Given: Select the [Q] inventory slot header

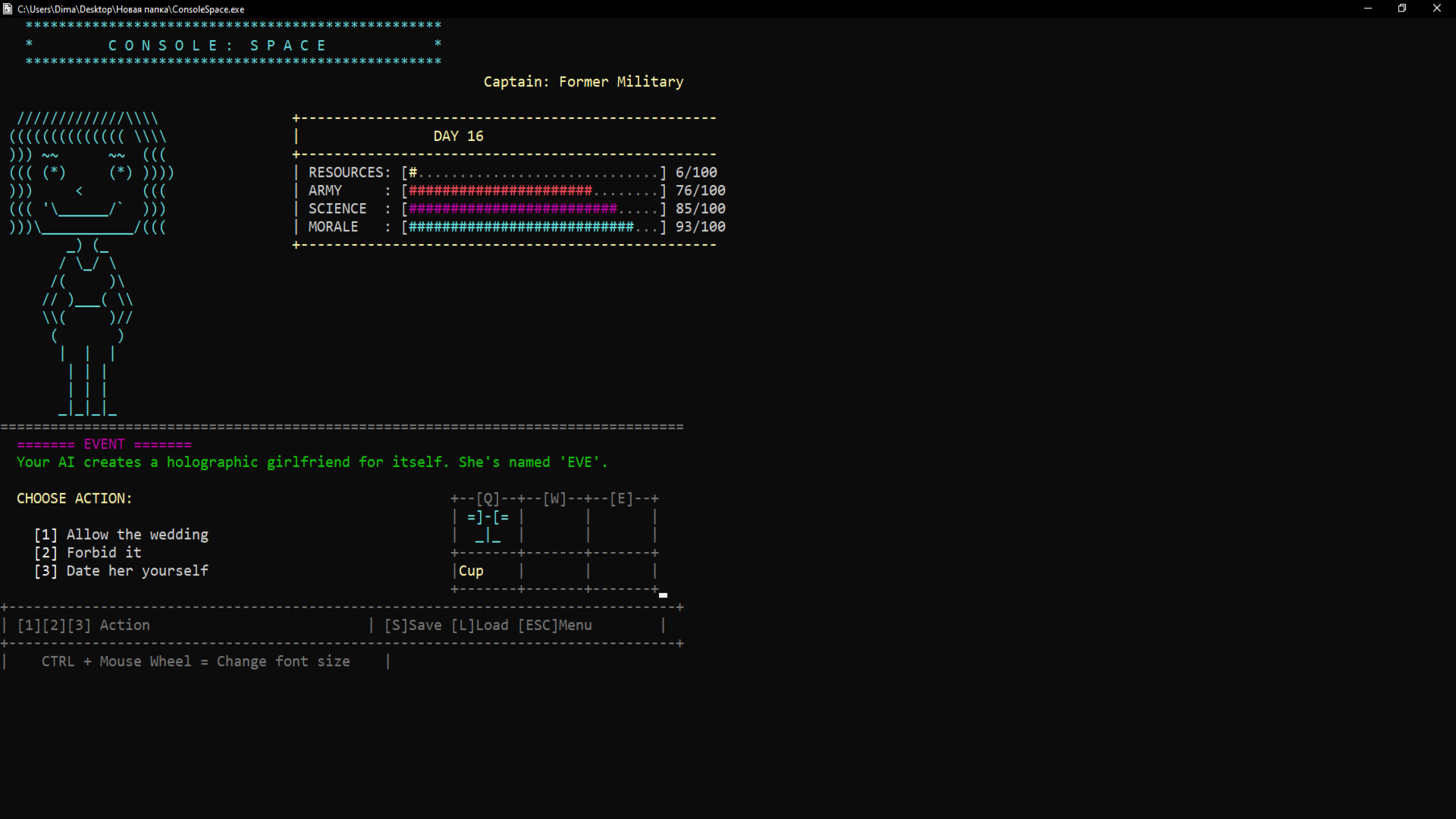Looking at the screenshot, I should tap(488, 498).
